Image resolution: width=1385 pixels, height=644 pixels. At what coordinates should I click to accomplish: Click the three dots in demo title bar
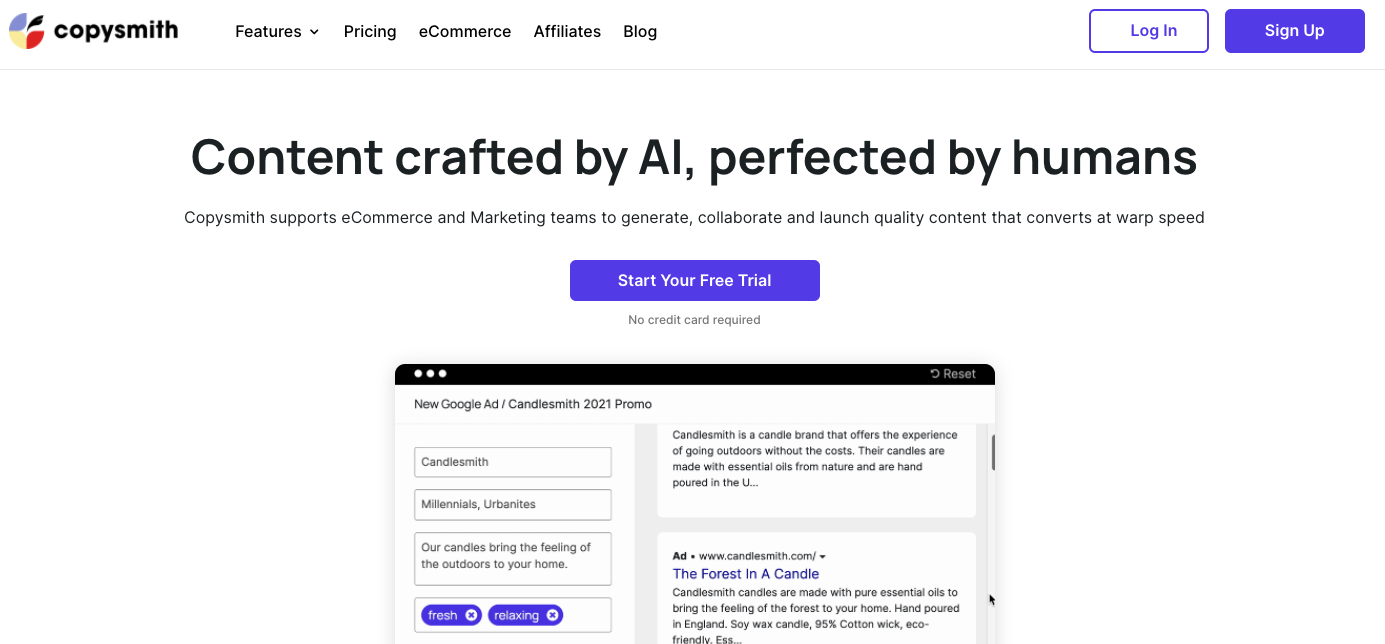click(430, 374)
